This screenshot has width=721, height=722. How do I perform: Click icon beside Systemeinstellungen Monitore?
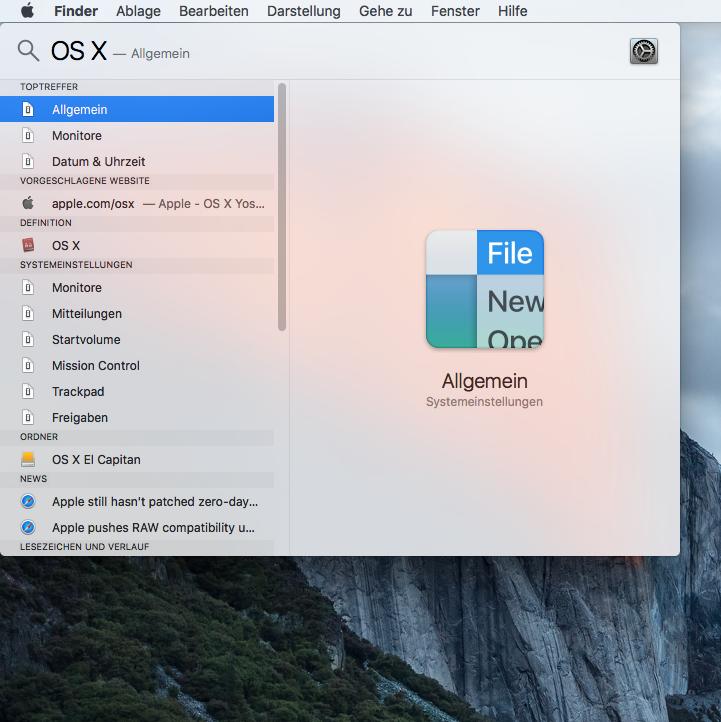point(28,287)
